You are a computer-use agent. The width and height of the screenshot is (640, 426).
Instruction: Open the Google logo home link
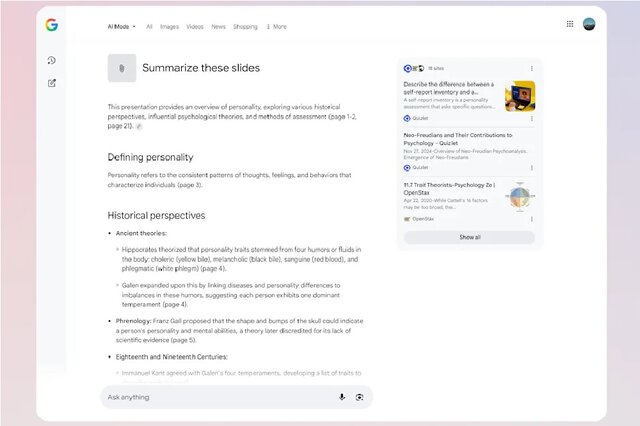click(x=51, y=25)
